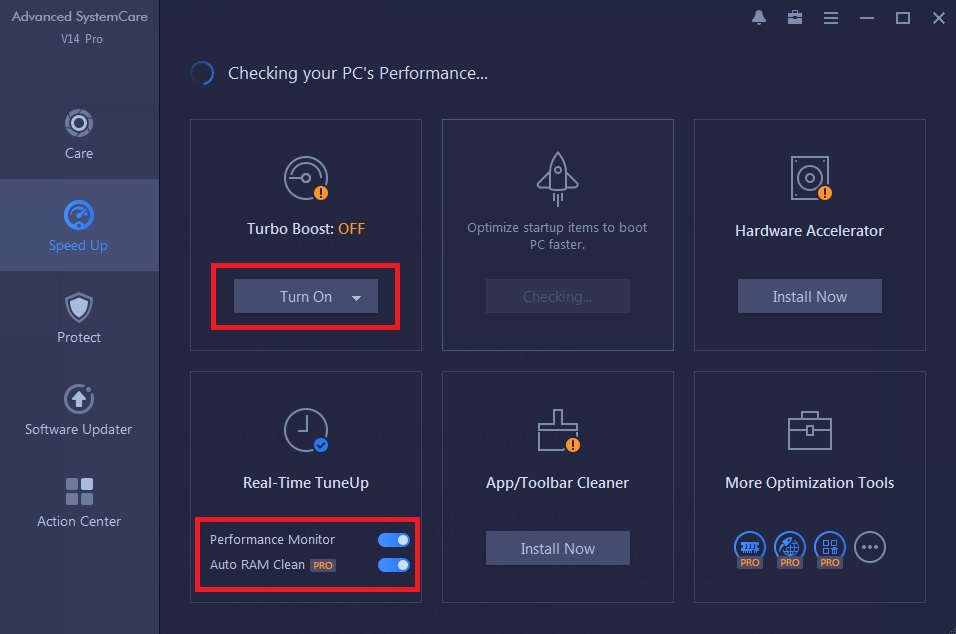Image resolution: width=956 pixels, height=634 pixels.
Task: Install the Hardware Accelerator now
Action: tap(809, 295)
